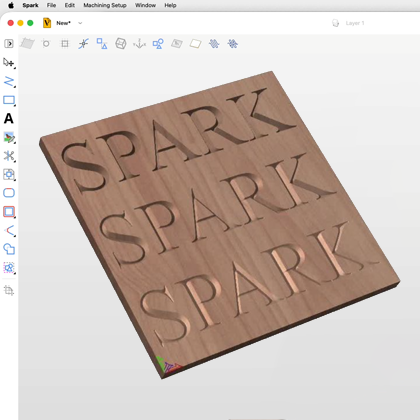This screenshot has width=420, height=420.
Task: Open the File menu
Action: [x=51, y=5]
